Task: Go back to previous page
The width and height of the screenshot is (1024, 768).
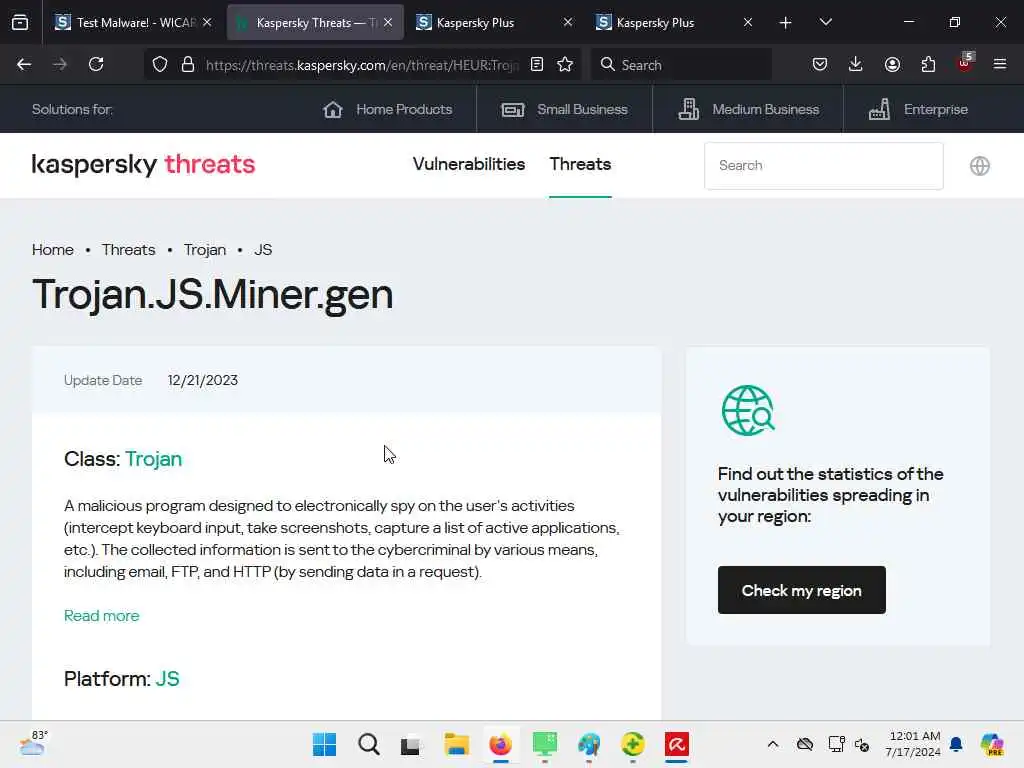Action: (x=24, y=65)
